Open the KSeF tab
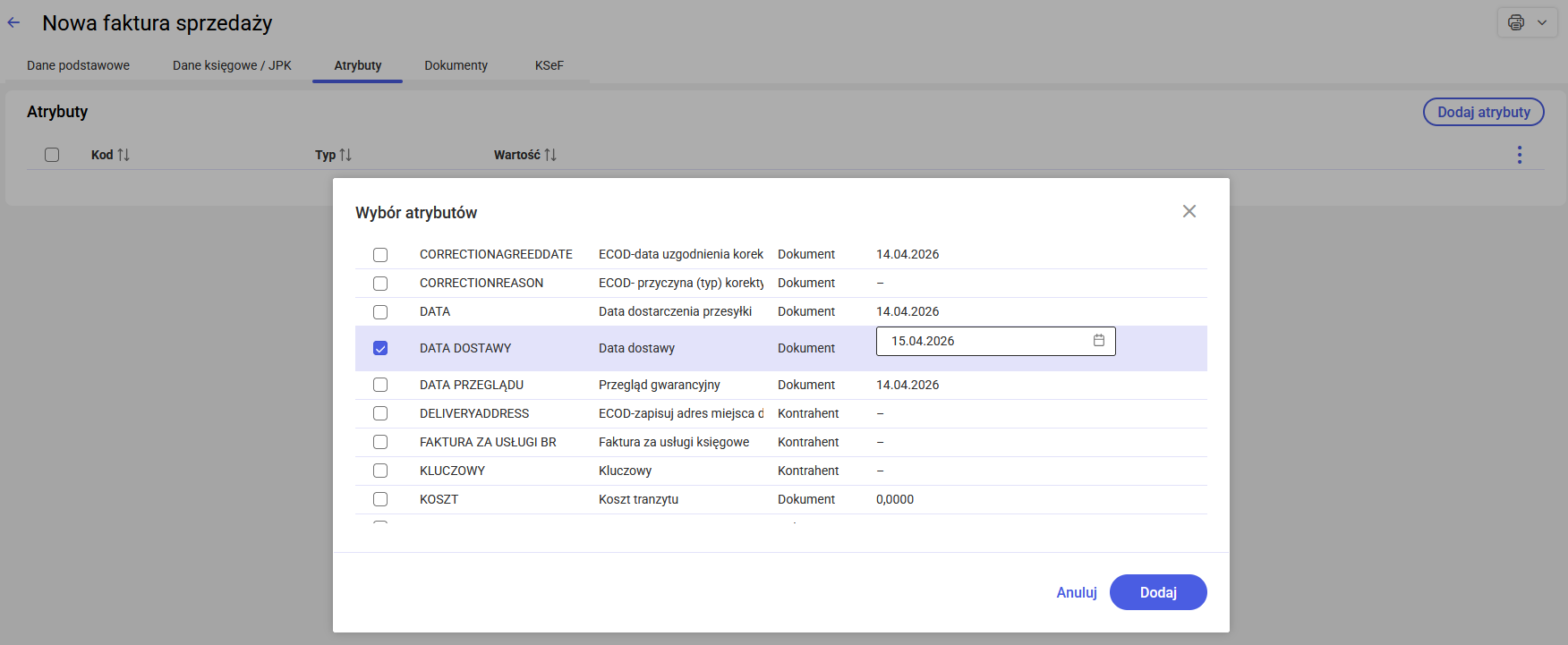 [549, 65]
